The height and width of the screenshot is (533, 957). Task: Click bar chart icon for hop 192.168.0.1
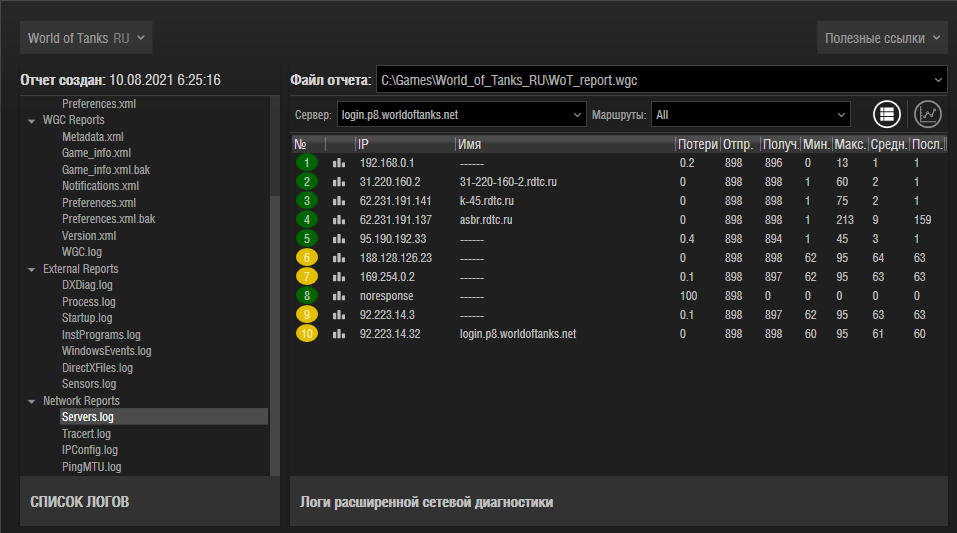click(338, 162)
